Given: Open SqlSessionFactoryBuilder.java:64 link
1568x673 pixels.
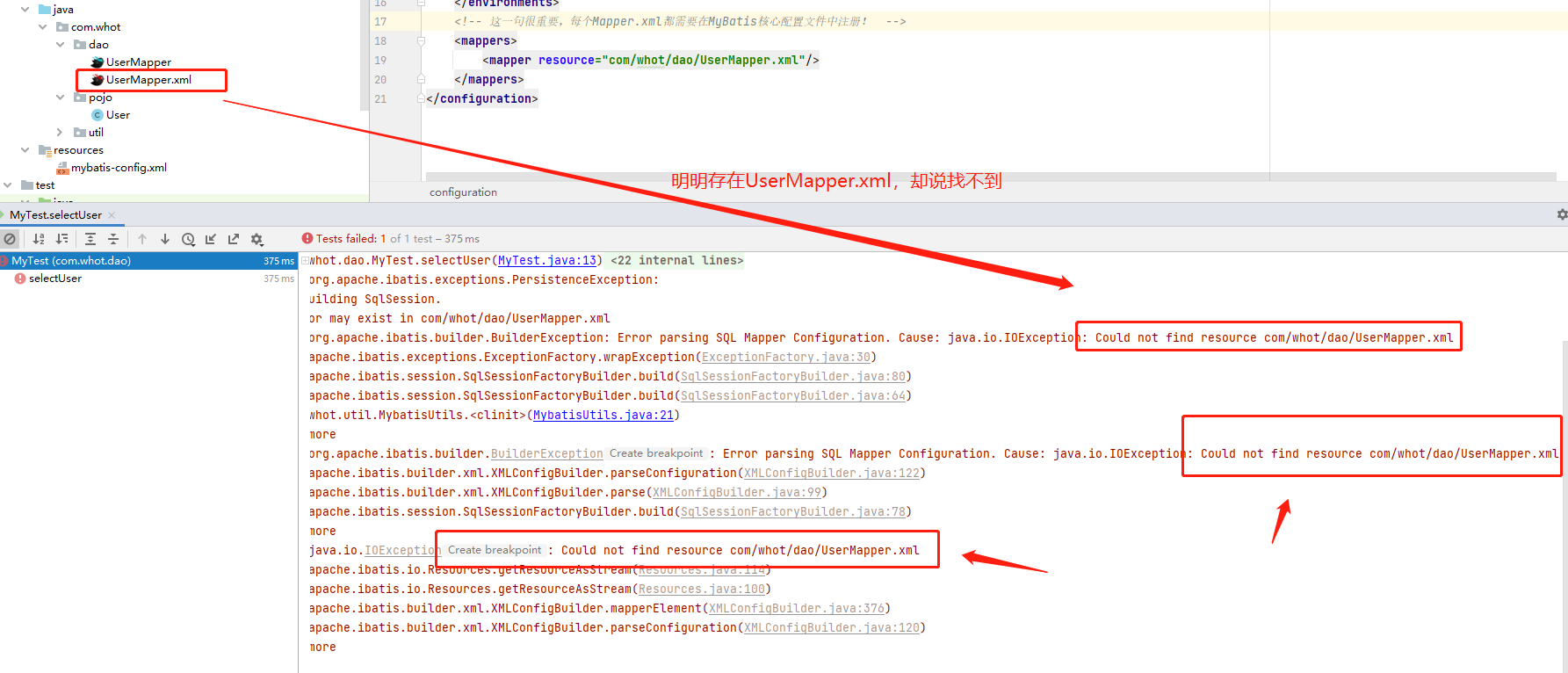Looking at the screenshot, I should pos(793,396).
